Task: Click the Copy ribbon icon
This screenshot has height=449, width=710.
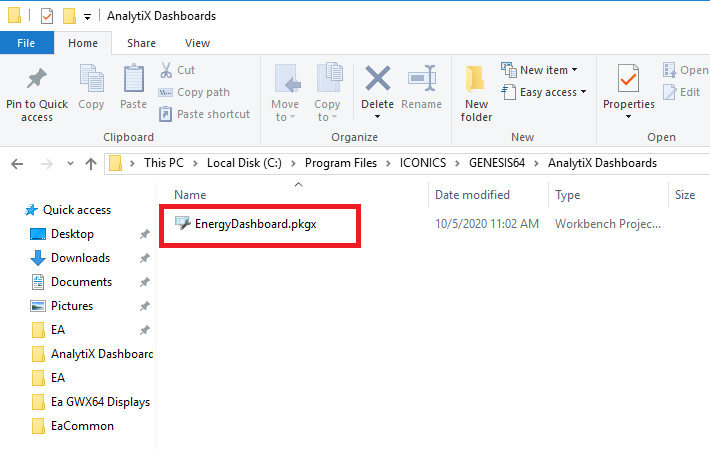Action: tap(91, 87)
